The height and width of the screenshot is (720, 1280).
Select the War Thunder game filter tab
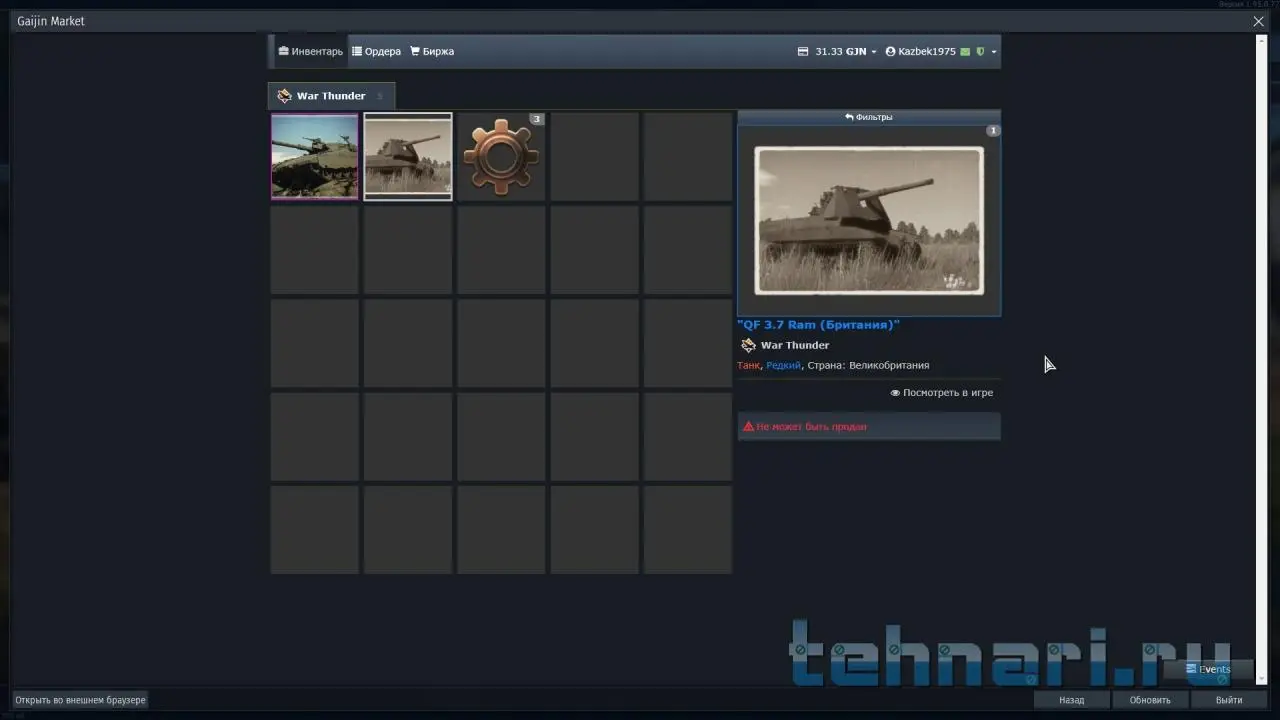[x=330, y=96]
